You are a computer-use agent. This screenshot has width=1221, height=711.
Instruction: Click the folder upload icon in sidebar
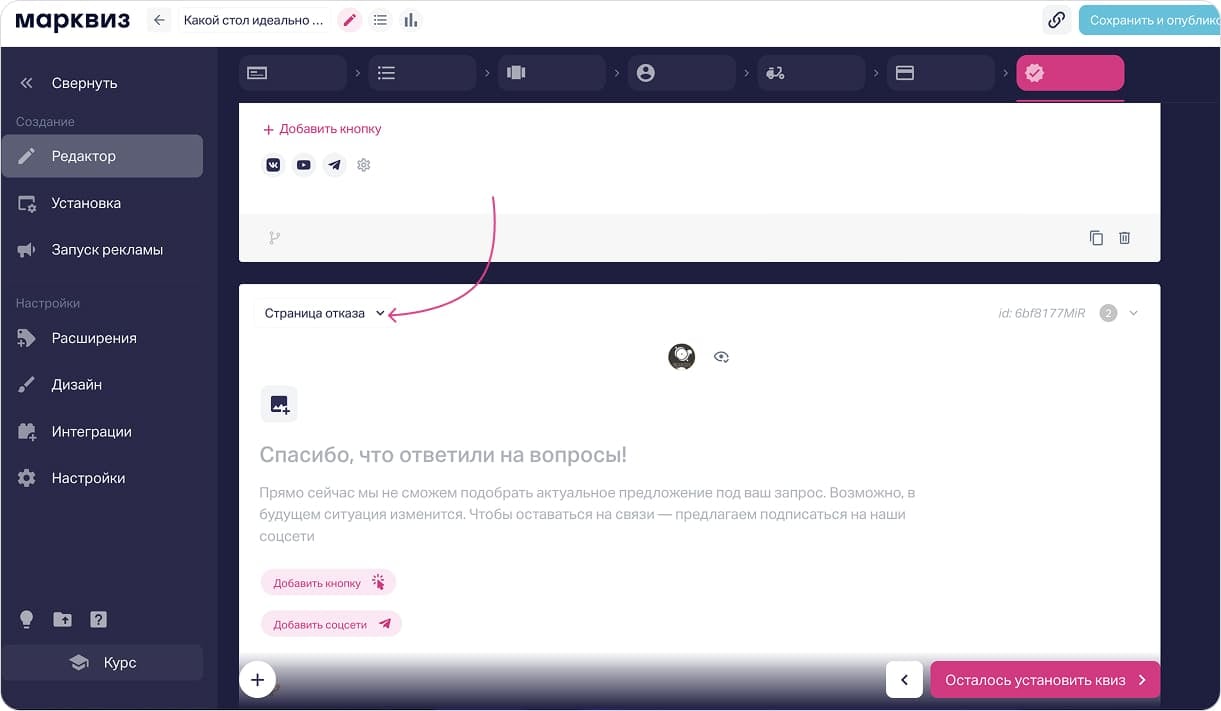tap(62, 619)
